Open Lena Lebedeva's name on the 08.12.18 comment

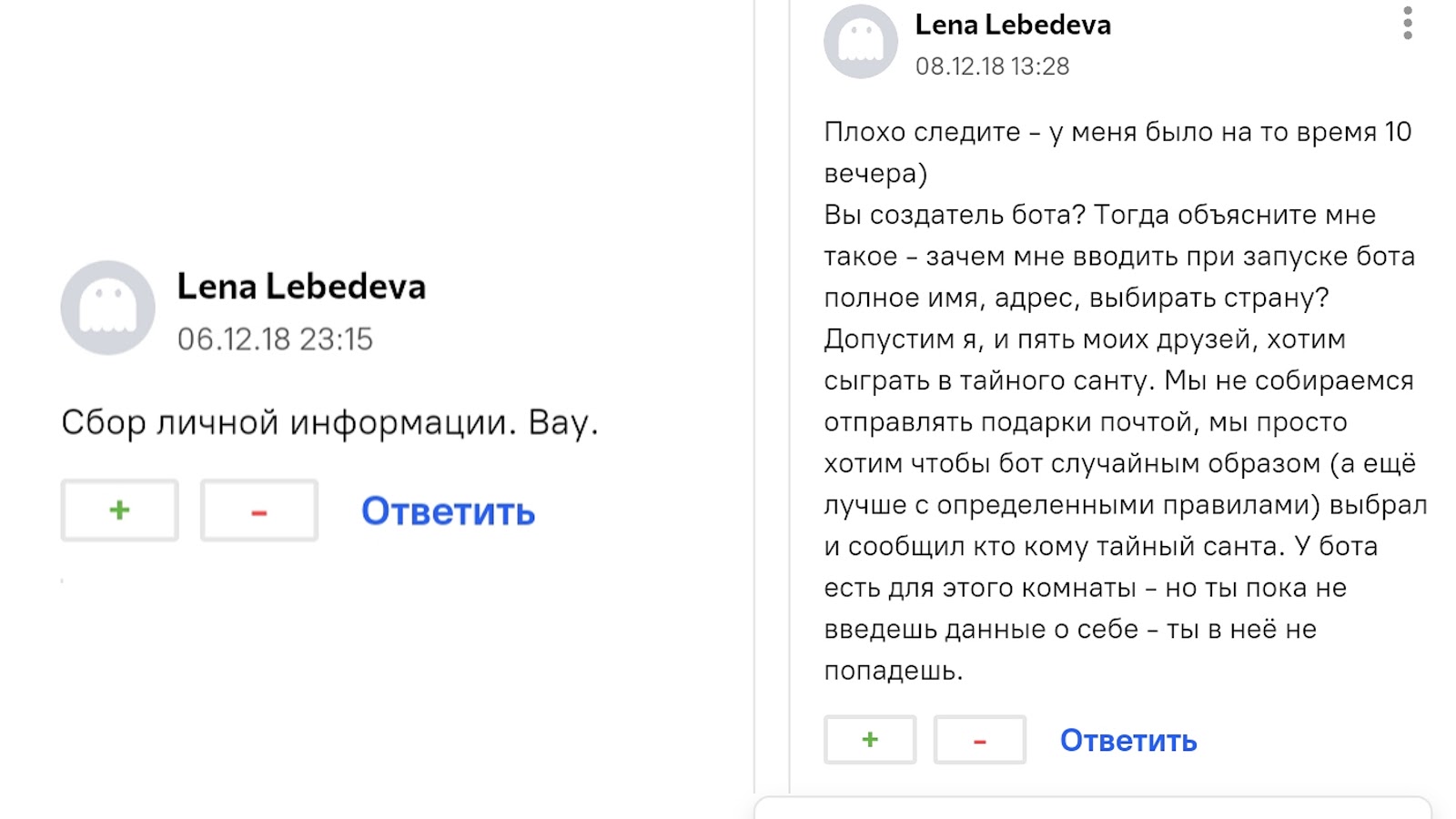pos(1013,25)
